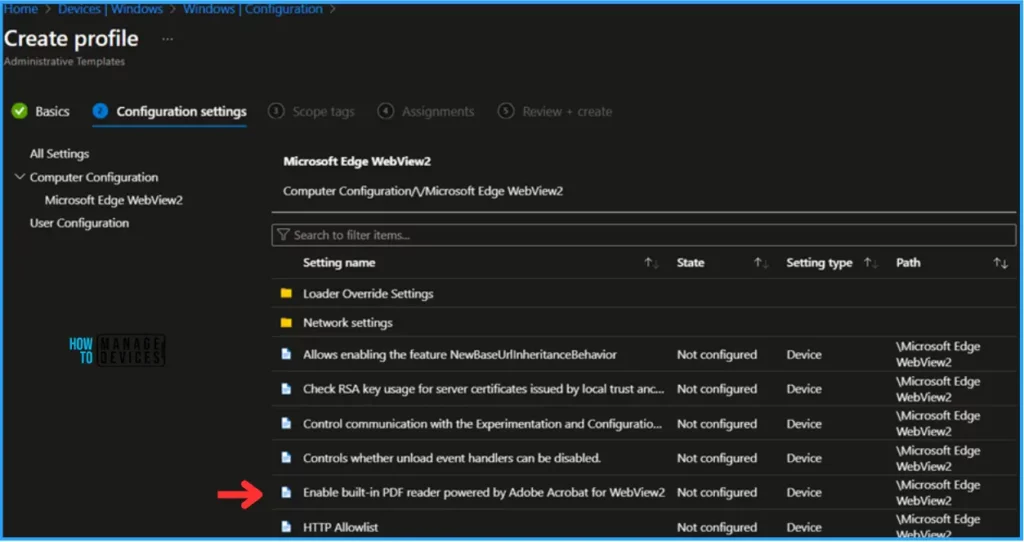The height and width of the screenshot is (542, 1024).
Task: Click the Scope tags step number icon
Action: (x=276, y=111)
